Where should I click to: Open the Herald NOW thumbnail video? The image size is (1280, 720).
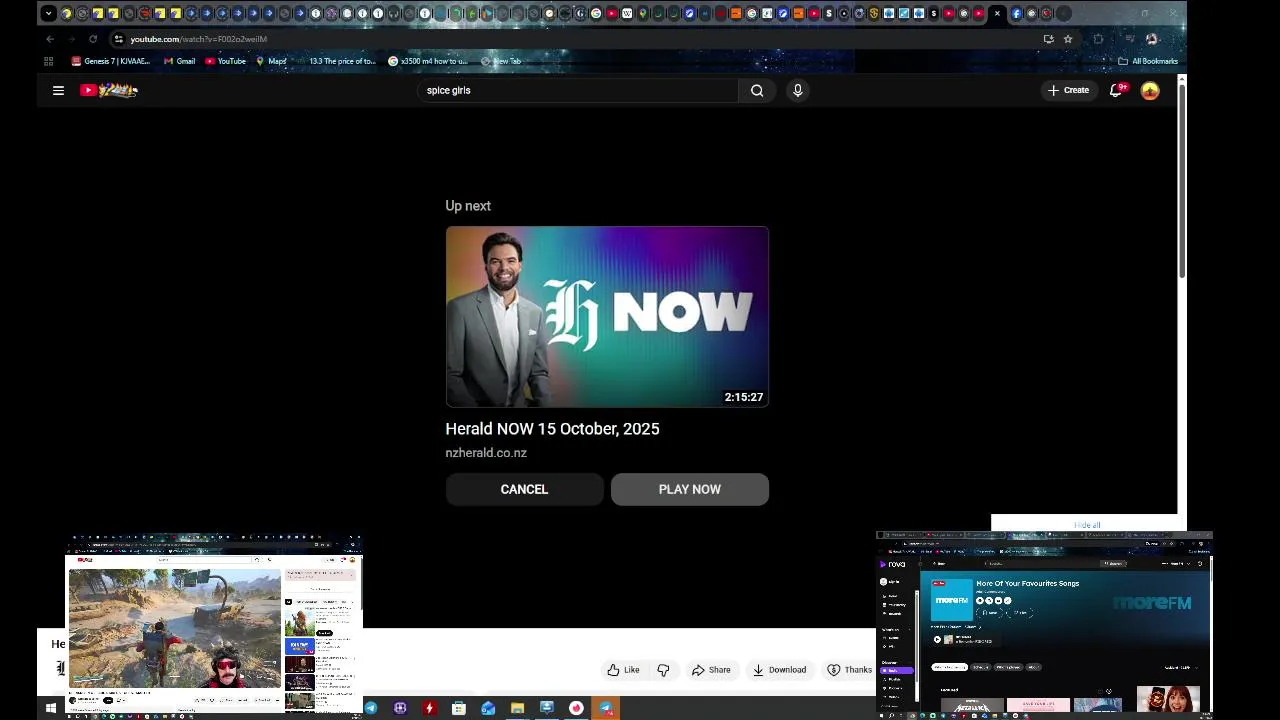[607, 316]
